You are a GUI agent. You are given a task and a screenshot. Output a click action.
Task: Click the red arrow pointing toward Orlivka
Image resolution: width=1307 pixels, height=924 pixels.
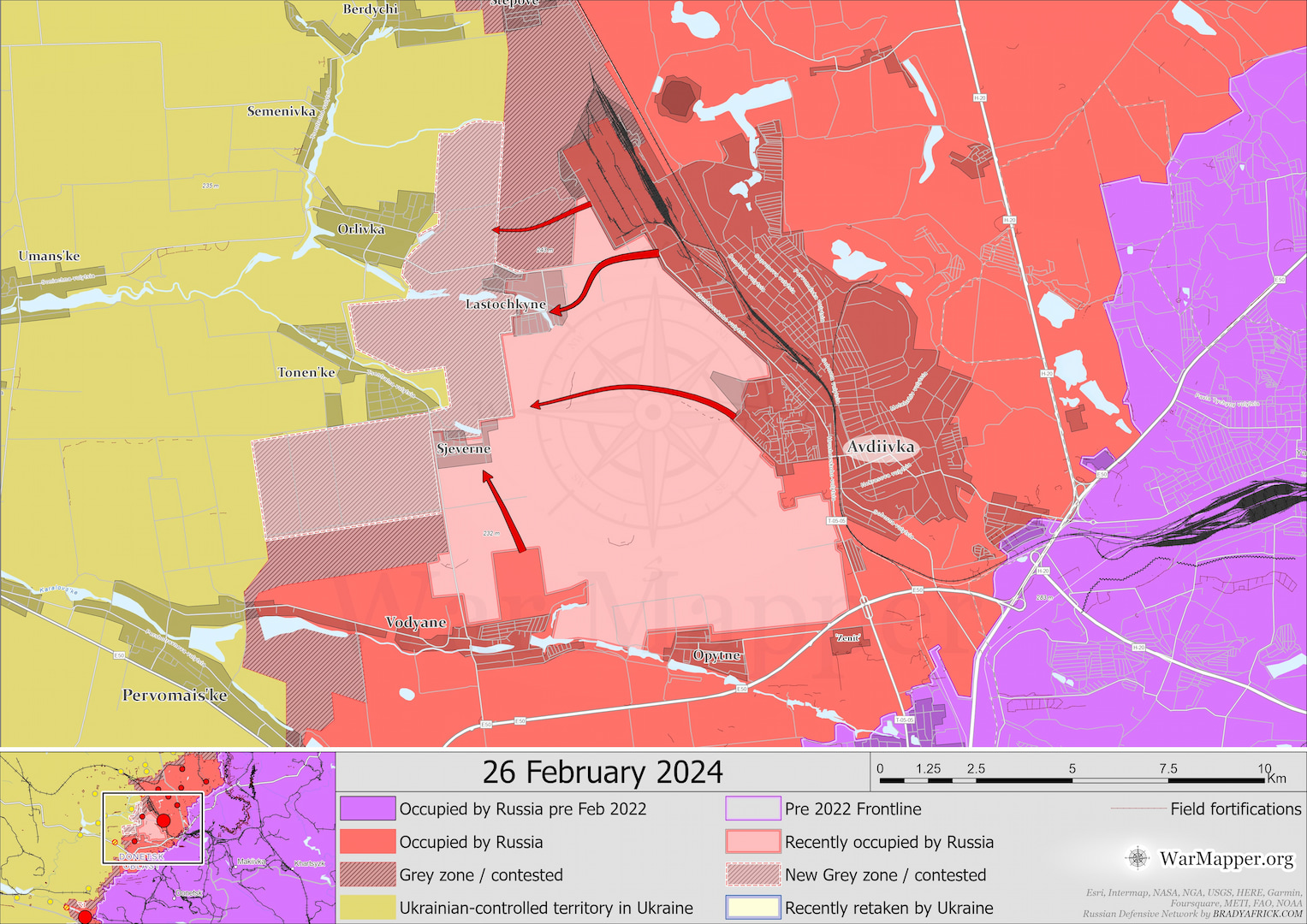click(x=542, y=219)
